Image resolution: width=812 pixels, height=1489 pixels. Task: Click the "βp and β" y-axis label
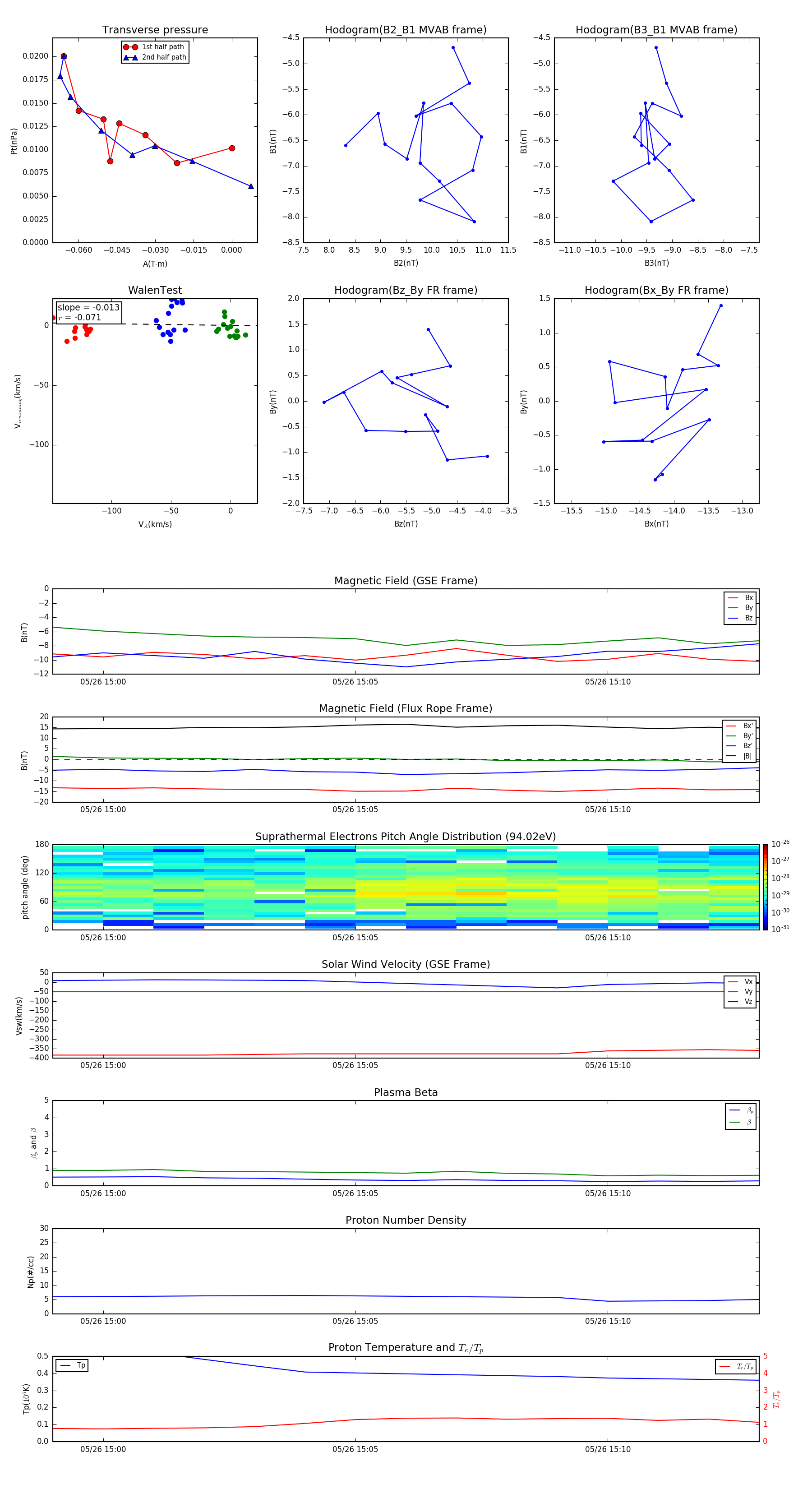[x=33, y=1143]
